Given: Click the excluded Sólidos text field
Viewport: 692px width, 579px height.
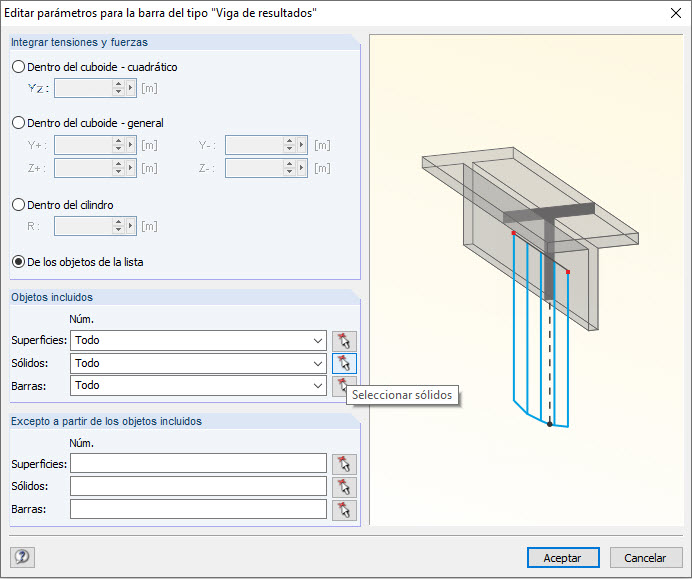Looking at the screenshot, I should pyautogui.click(x=198, y=487).
